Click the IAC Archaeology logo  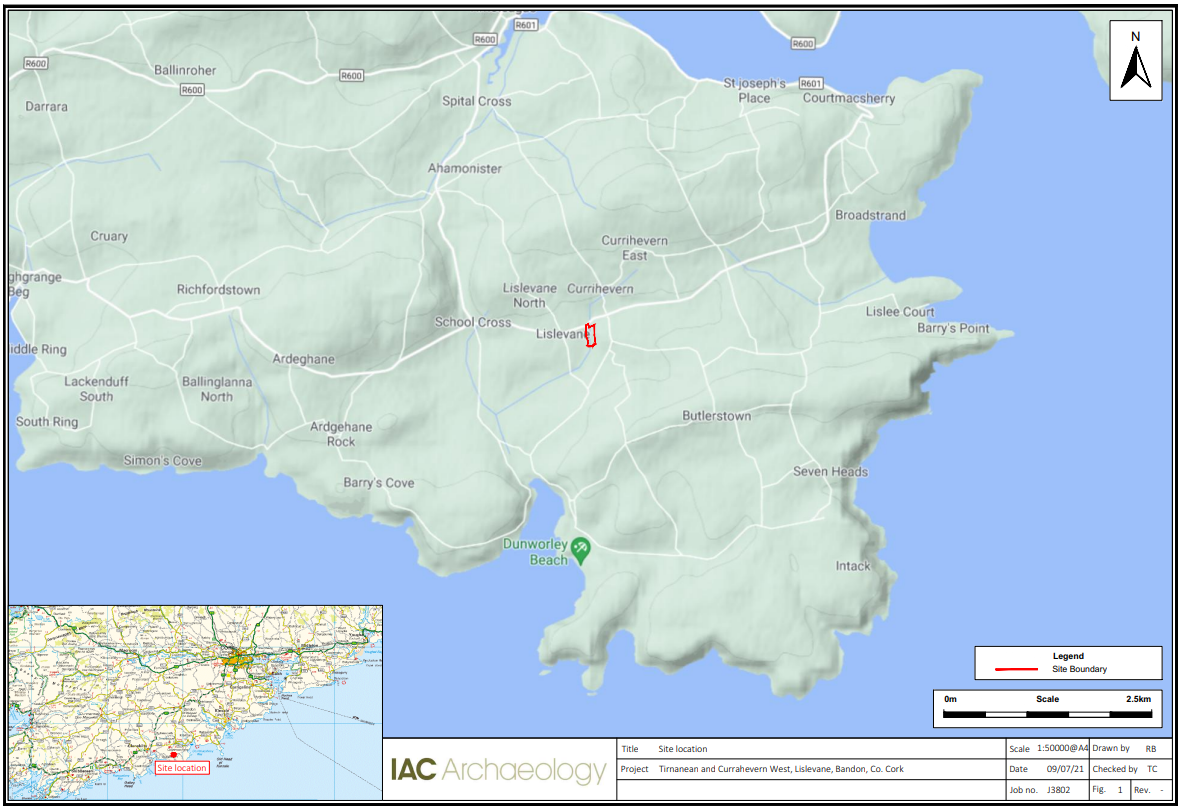[x=497, y=770]
